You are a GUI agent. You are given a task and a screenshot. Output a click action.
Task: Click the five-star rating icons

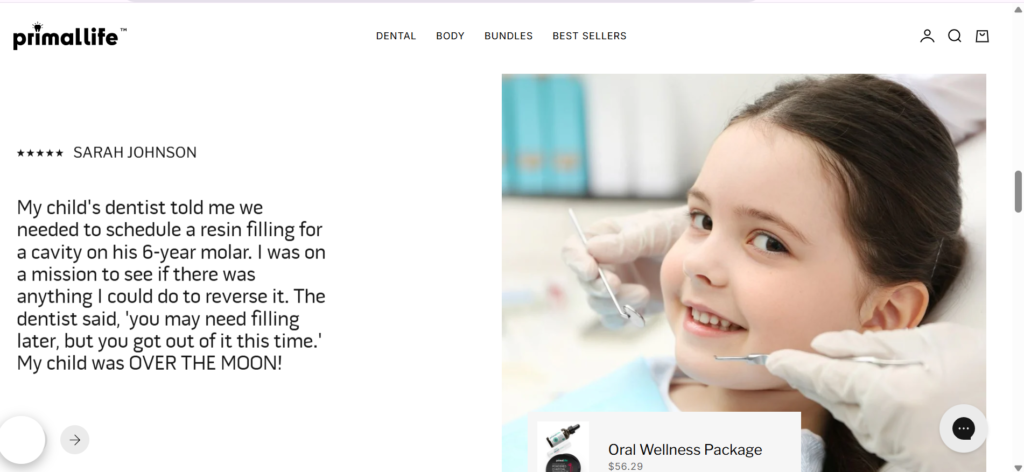(x=40, y=153)
